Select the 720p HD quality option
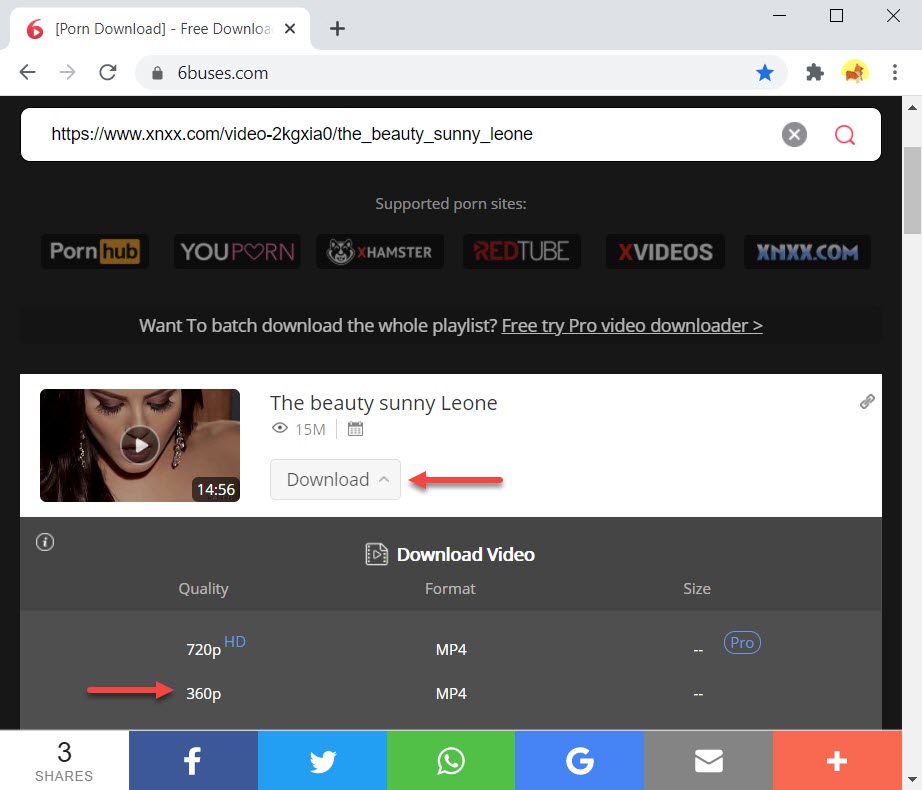Screen dimensions: 922x790 [215, 647]
